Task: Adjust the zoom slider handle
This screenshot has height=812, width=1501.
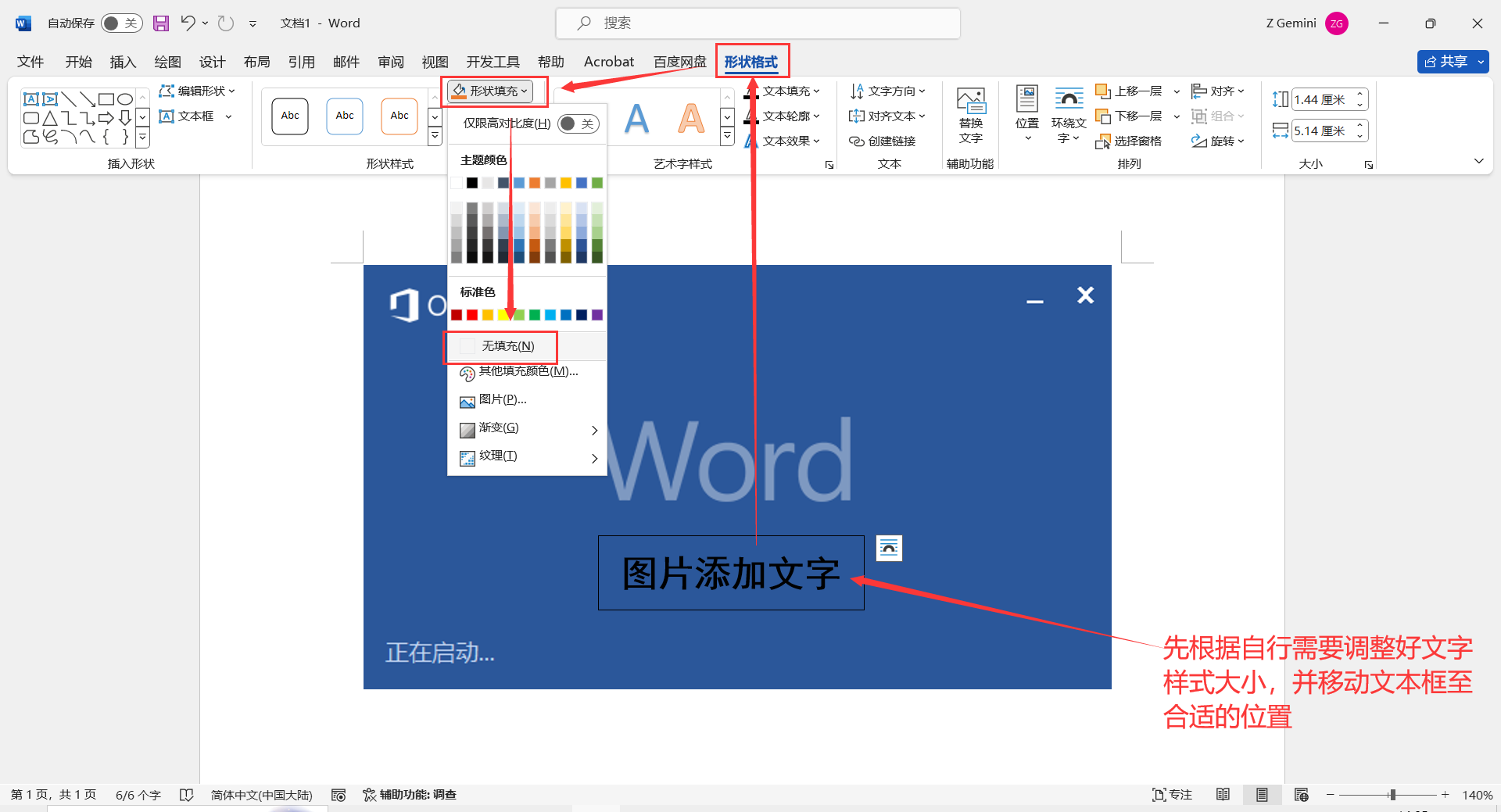Action: click(1392, 795)
